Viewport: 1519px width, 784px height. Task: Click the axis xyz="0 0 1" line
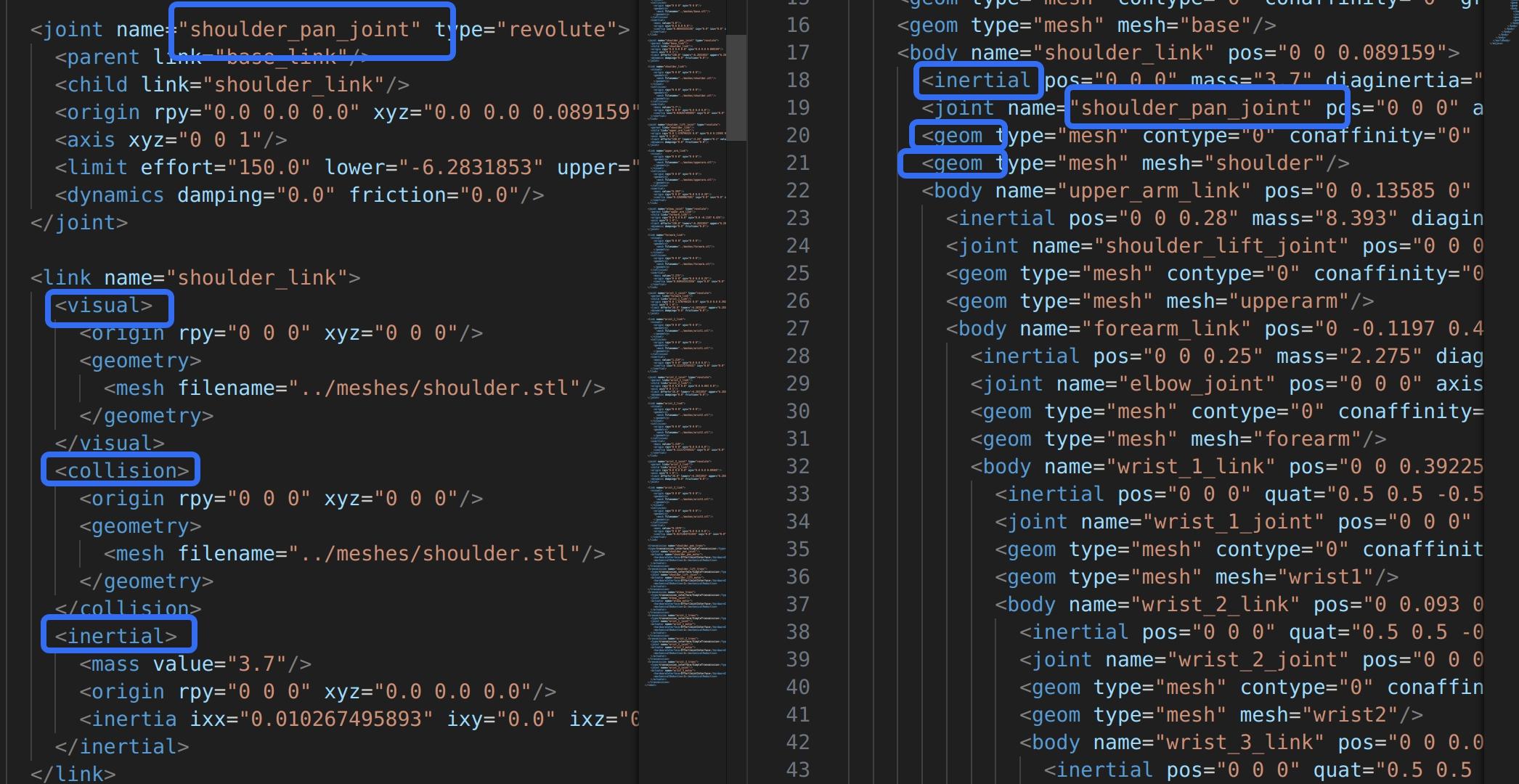coord(170,139)
